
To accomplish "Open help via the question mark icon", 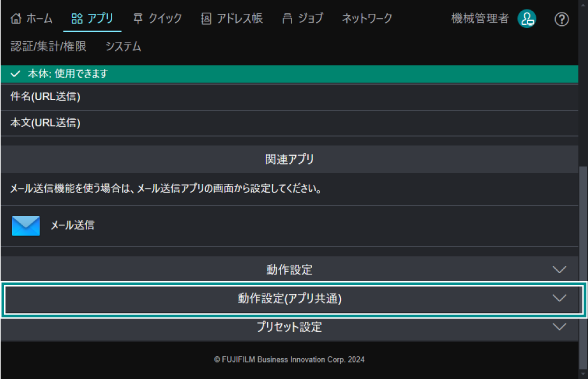I will (561, 19).
